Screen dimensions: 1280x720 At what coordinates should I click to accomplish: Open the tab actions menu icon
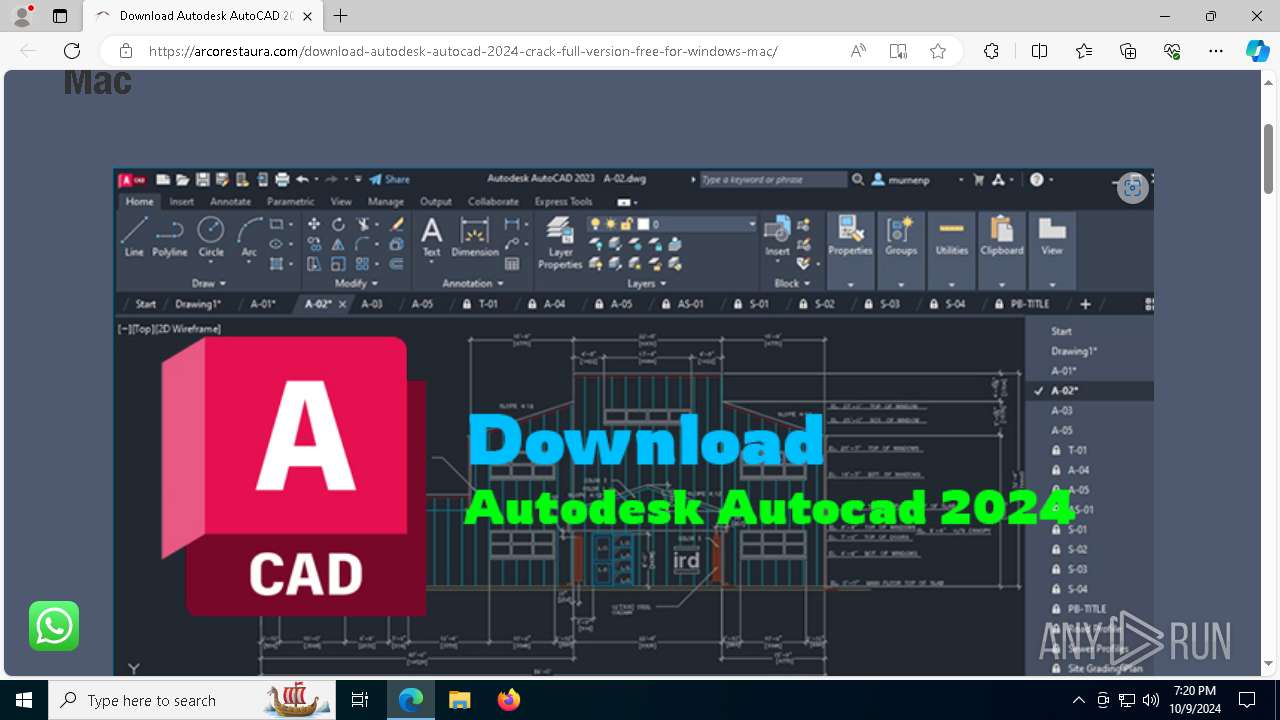[x=60, y=16]
